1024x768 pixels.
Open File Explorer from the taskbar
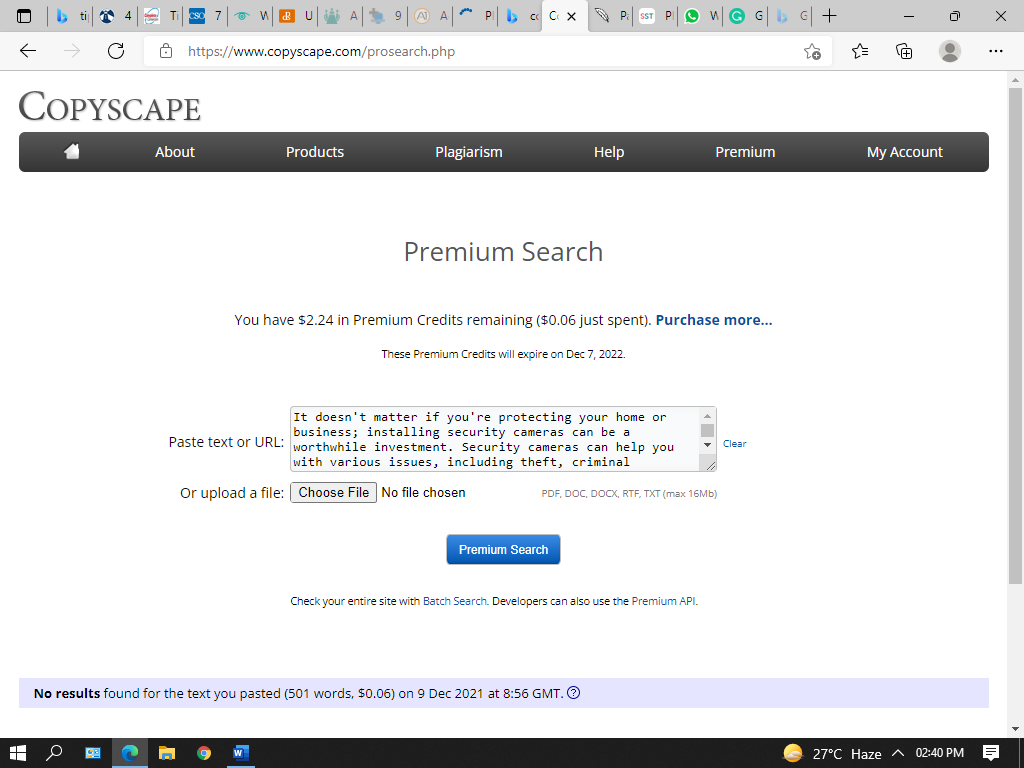(x=167, y=753)
